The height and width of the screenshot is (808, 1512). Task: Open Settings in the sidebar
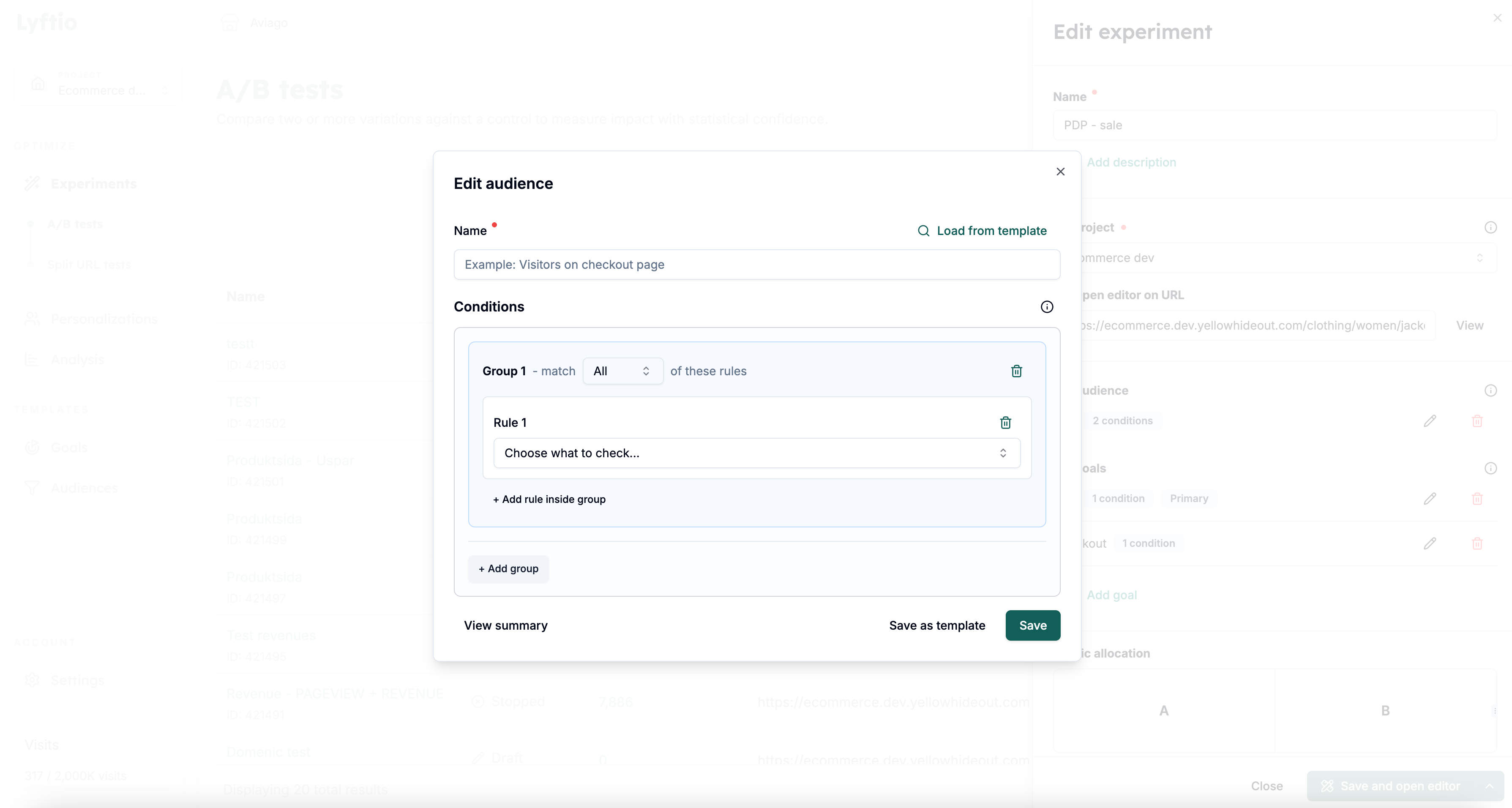65,680
